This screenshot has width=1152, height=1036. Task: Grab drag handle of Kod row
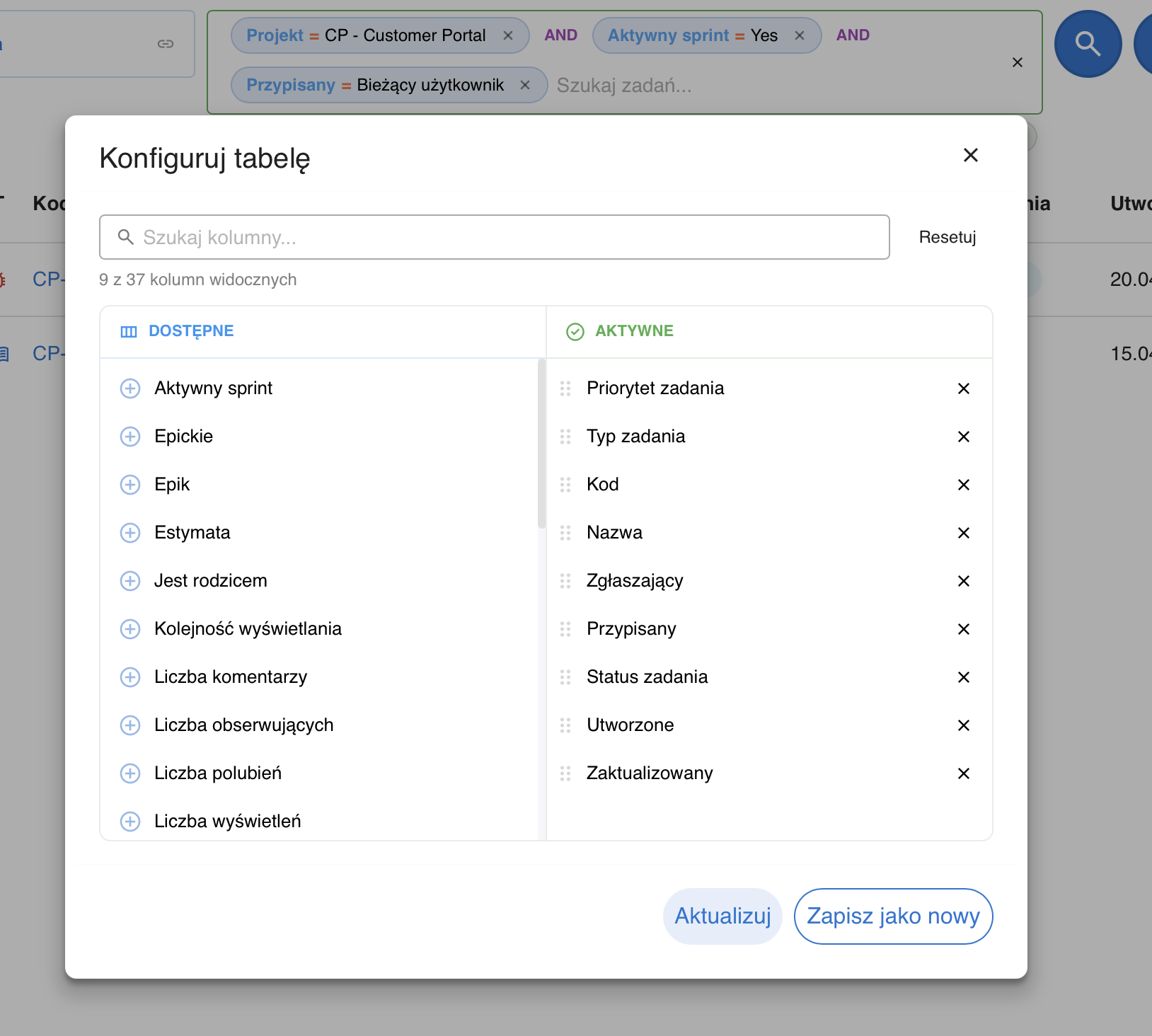(x=565, y=485)
